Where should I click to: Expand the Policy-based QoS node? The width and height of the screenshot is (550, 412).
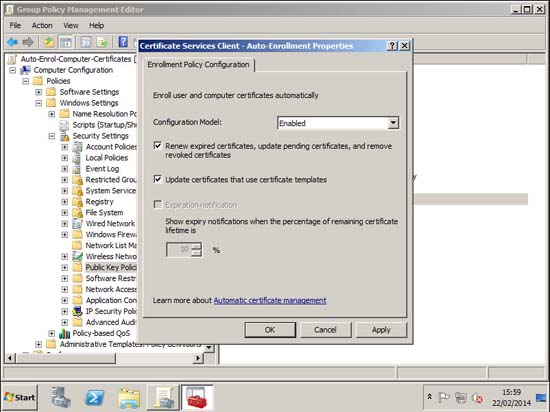pyautogui.click(x=52, y=333)
